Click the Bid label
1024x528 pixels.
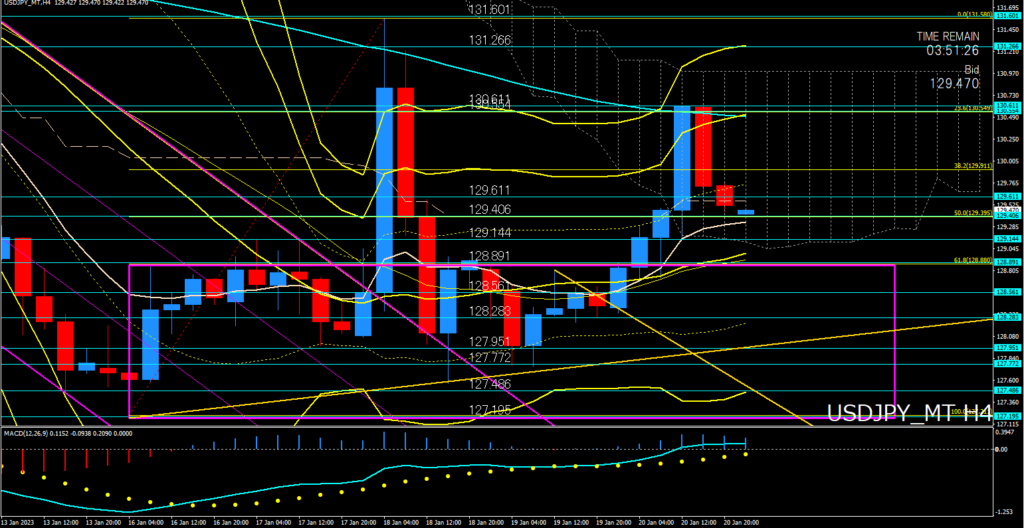coord(971,69)
